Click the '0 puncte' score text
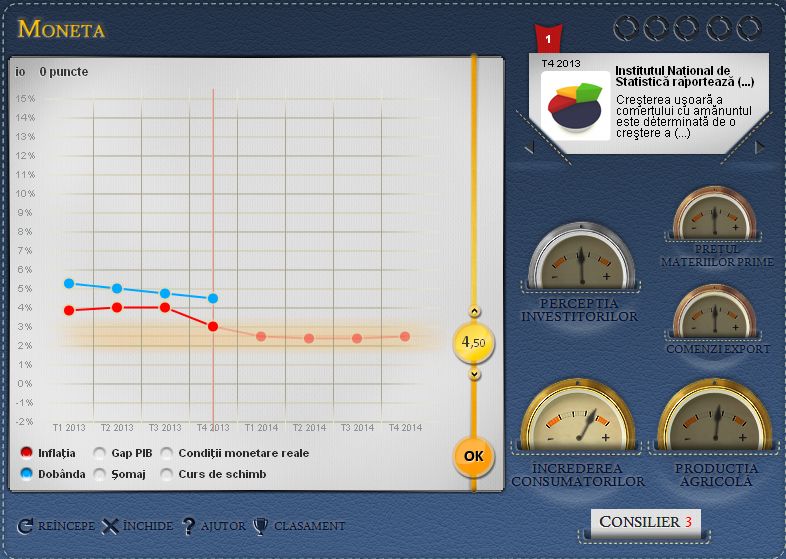Screen dimensions: 786x559 coord(64,72)
